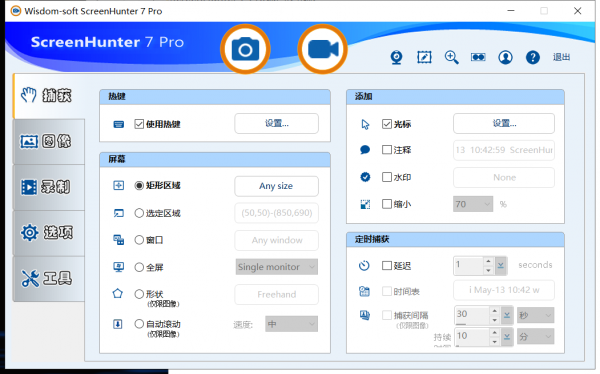Click the resize icon beside 缩小
Screen dimensions: 600x374
[365, 204]
